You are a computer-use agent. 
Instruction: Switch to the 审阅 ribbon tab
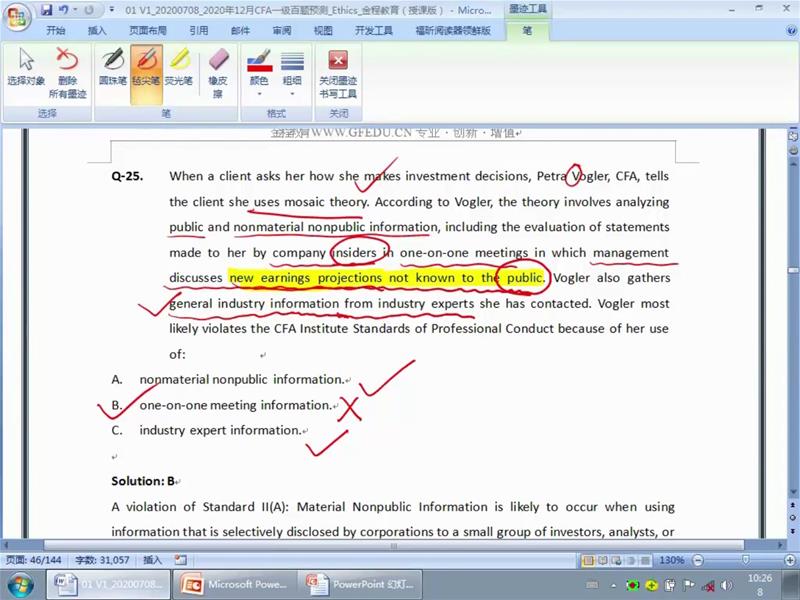[x=282, y=31]
